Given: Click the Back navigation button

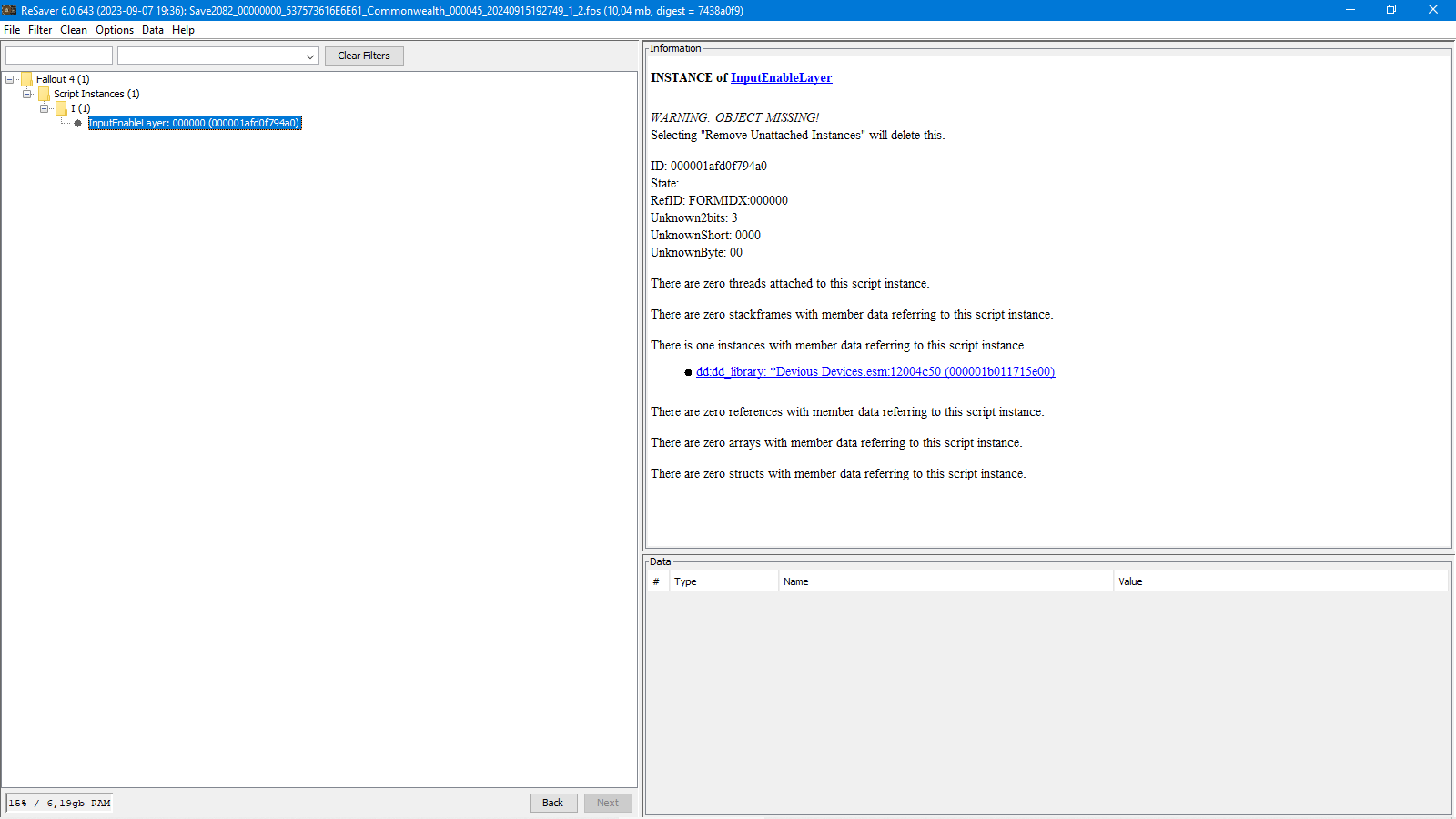Looking at the screenshot, I should point(553,803).
